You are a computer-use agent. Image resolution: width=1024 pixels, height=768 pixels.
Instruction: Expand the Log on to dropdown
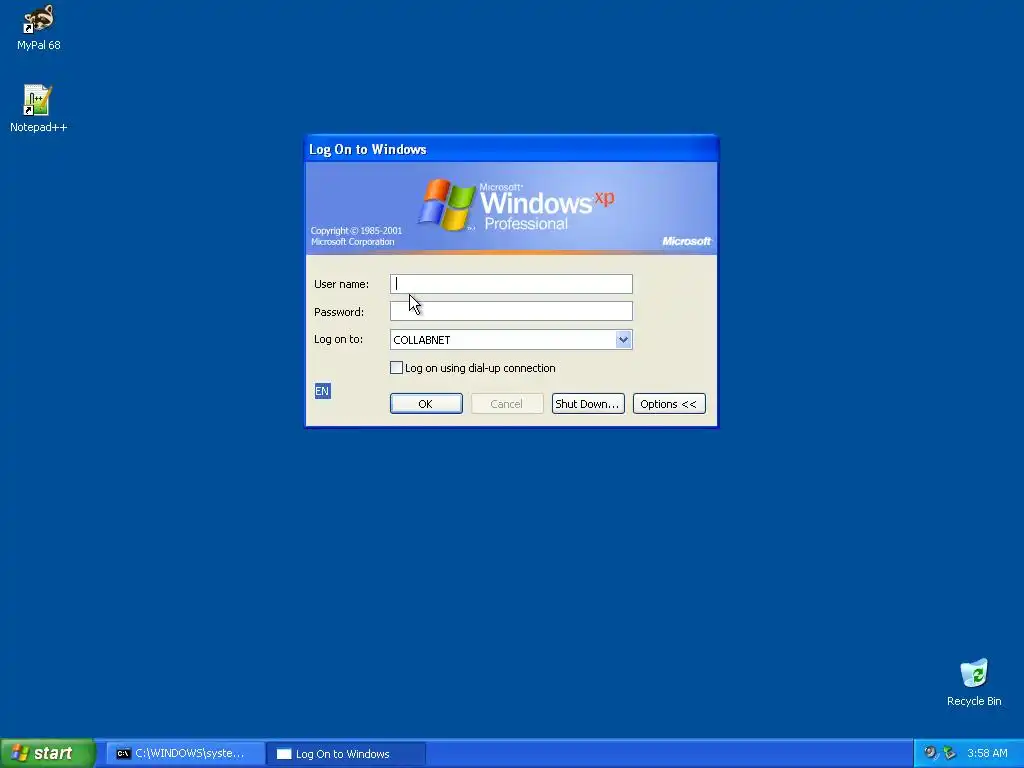(623, 340)
